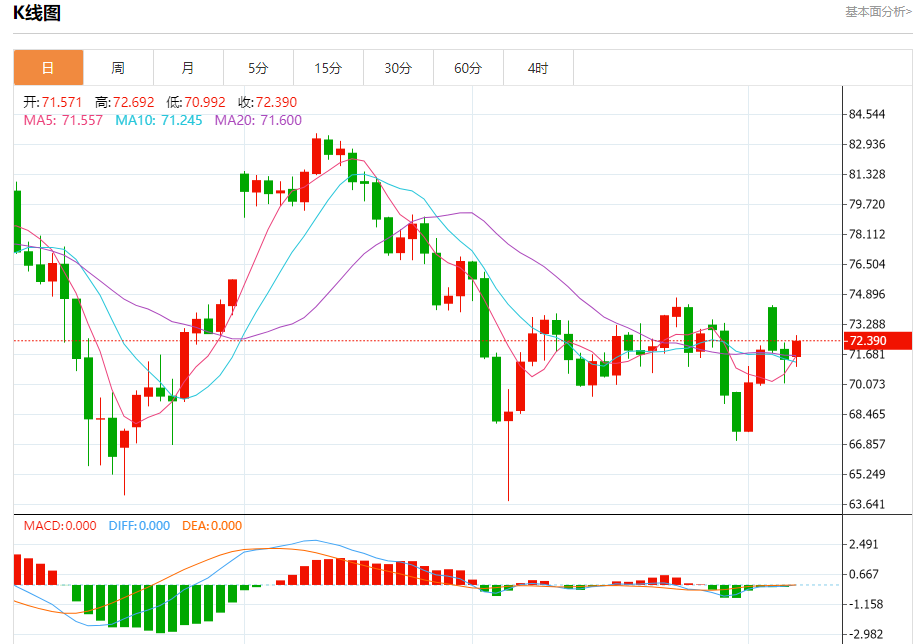923x644 pixels.
Task: Open the 基本面分析 link
Action: 878,12
